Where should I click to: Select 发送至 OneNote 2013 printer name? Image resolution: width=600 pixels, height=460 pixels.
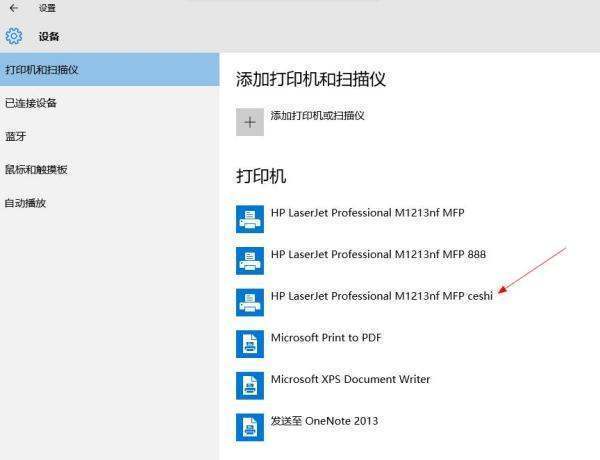tap(324, 421)
